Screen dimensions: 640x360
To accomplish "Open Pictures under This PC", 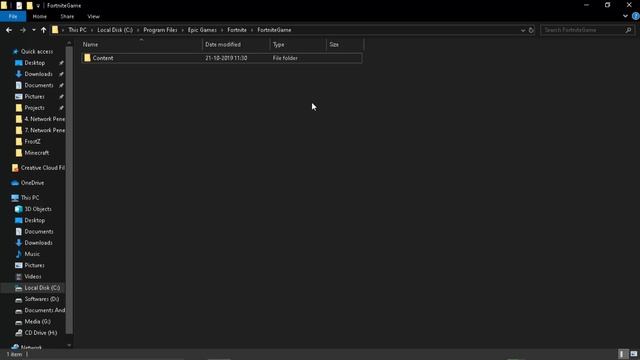I will pos(34,265).
